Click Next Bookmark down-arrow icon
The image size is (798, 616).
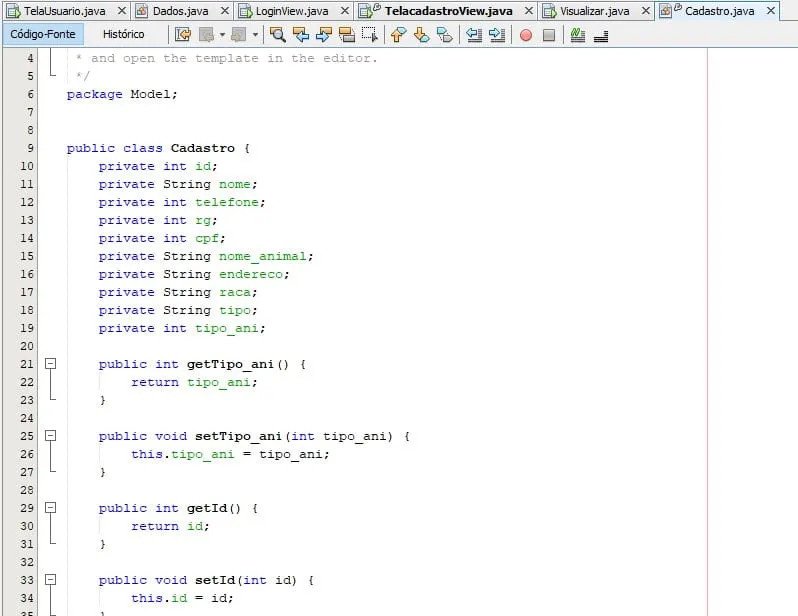click(x=421, y=35)
